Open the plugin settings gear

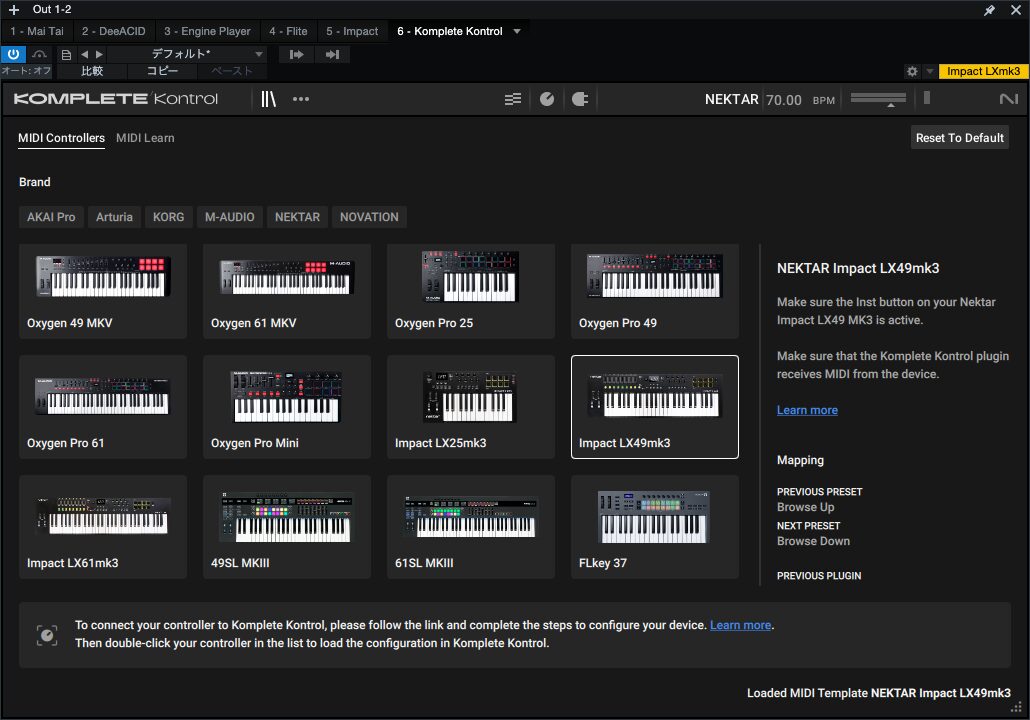click(912, 71)
